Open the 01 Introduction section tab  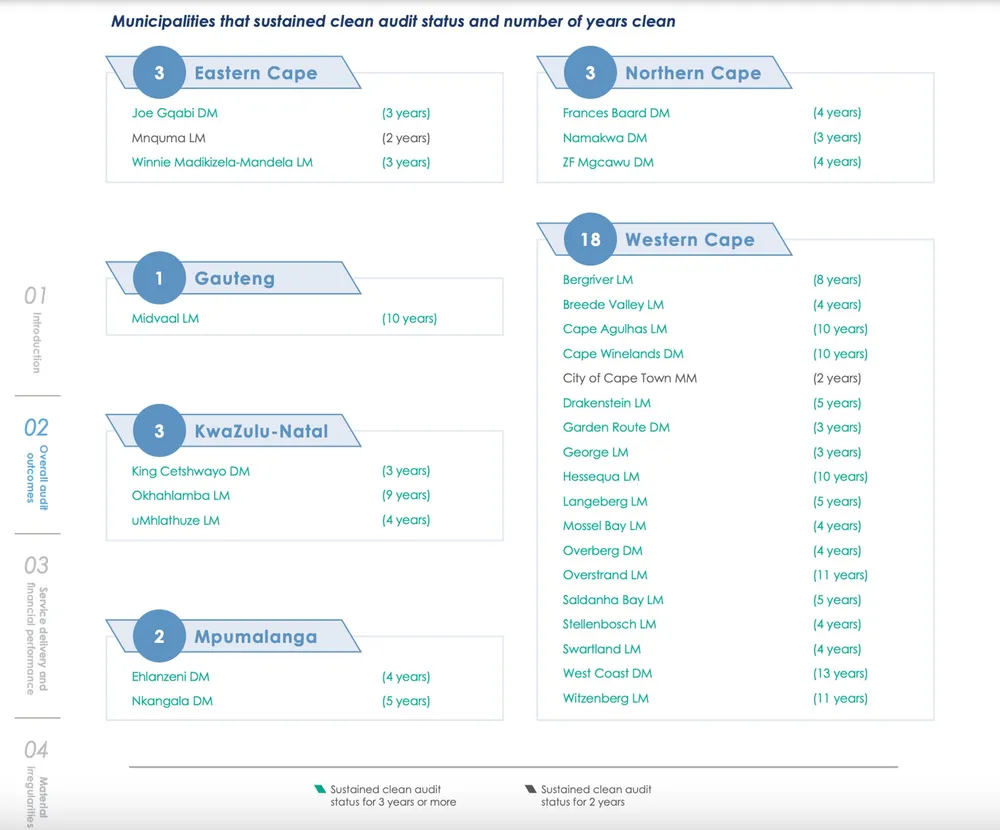point(36,329)
